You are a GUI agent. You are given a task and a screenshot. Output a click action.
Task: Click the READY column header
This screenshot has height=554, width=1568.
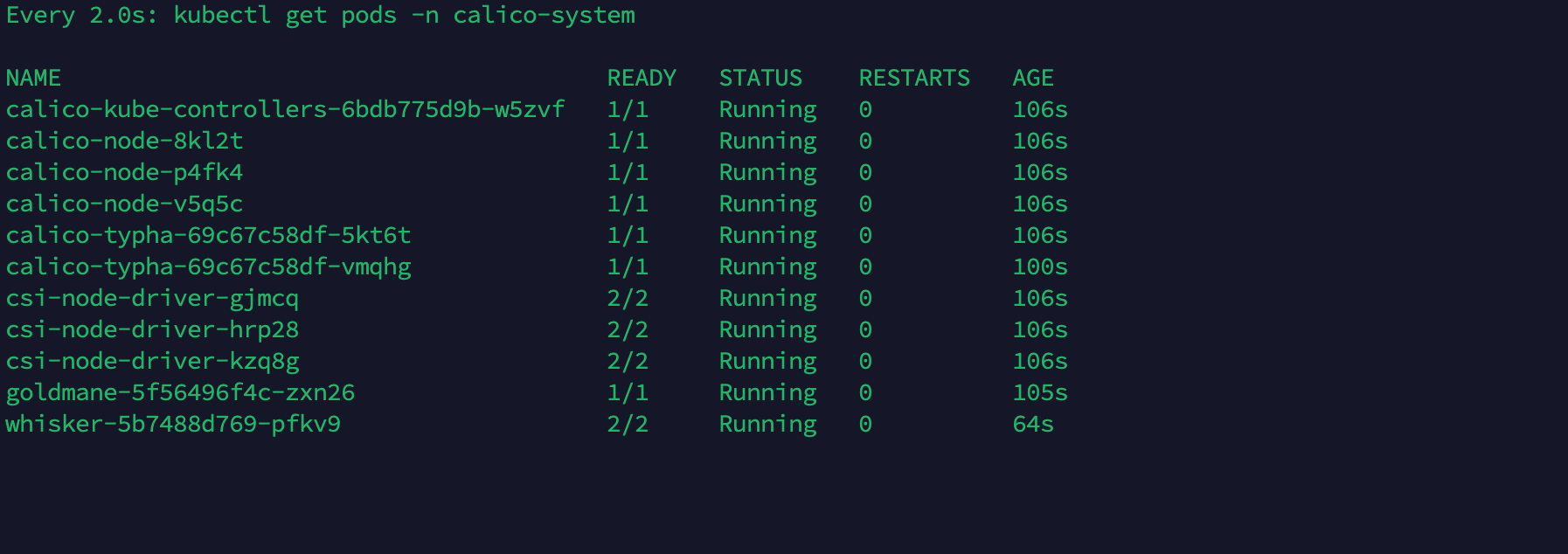(x=642, y=78)
